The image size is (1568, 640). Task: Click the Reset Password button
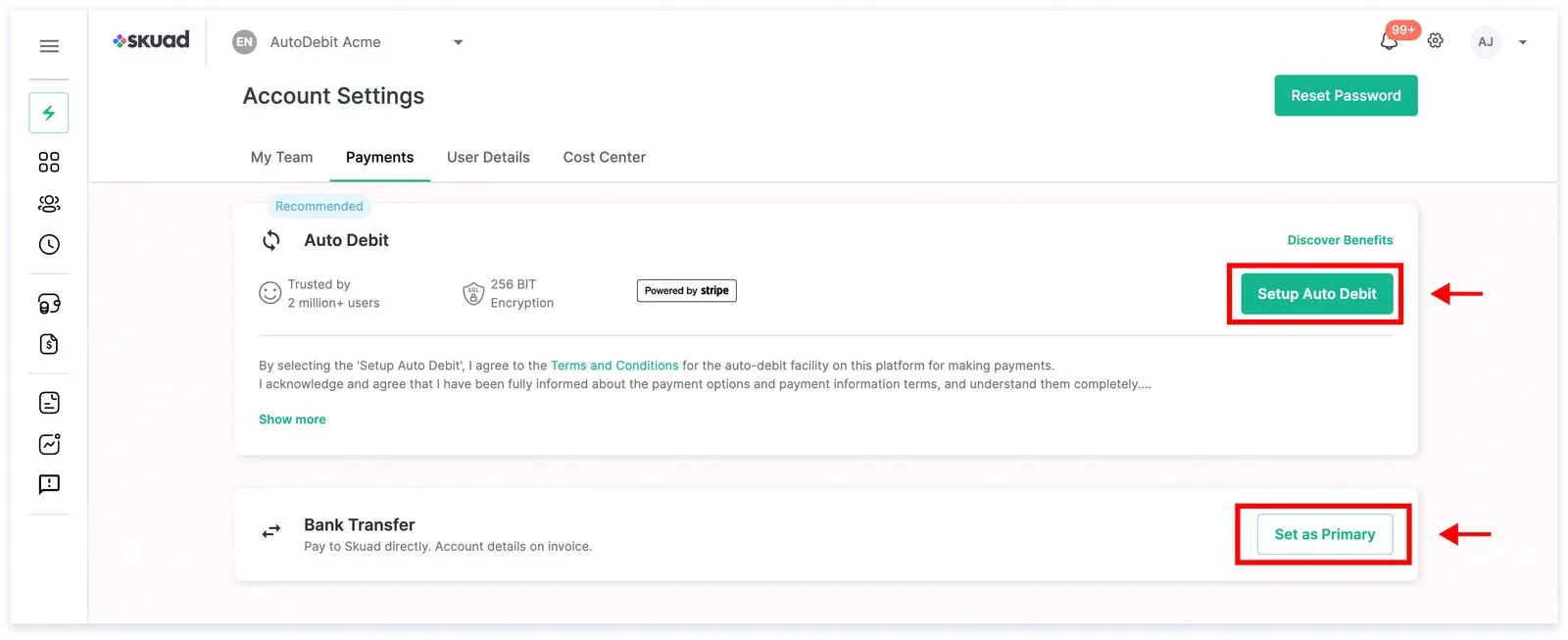[x=1346, y=95]
